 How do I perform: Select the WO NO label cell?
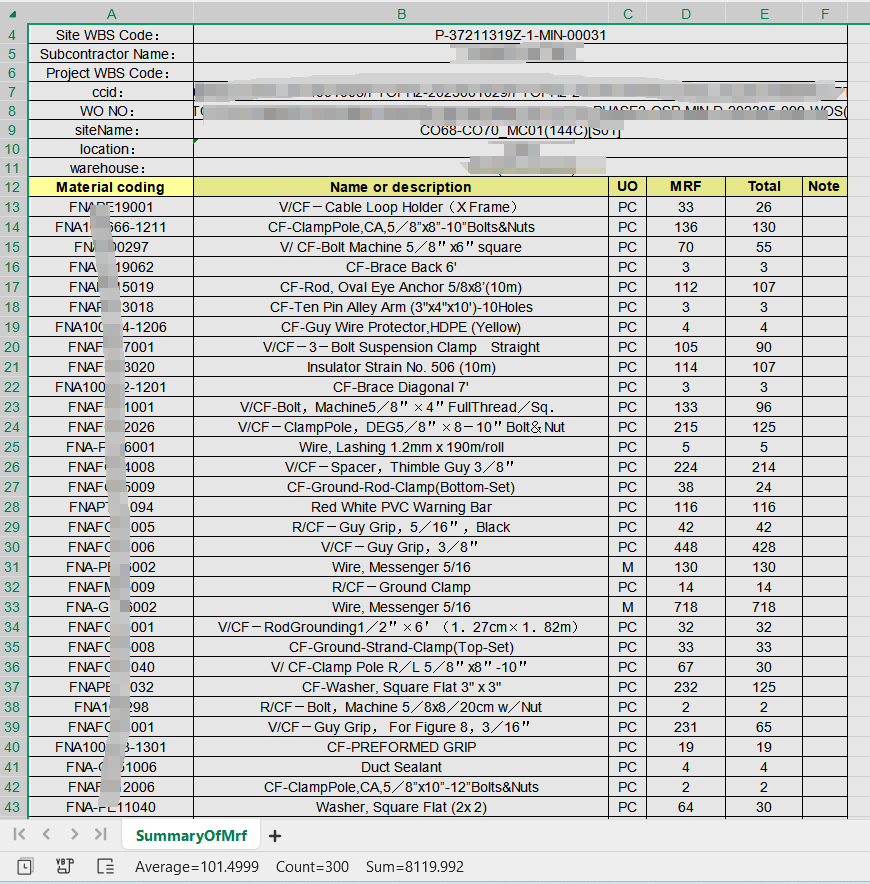(x=111, y=111)
